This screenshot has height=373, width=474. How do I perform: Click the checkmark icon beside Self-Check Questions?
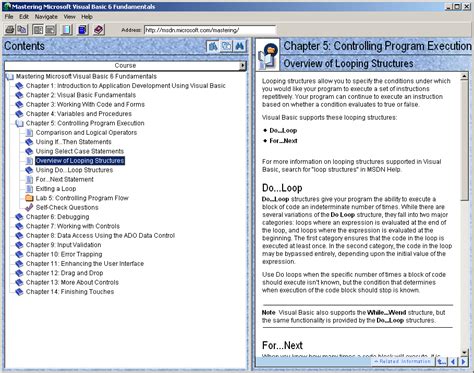[29, 207]
